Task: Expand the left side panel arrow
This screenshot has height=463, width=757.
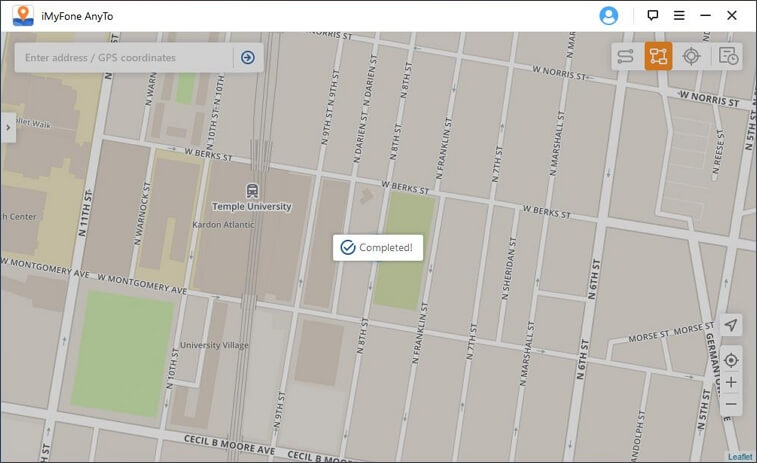Action: (8, 127)
